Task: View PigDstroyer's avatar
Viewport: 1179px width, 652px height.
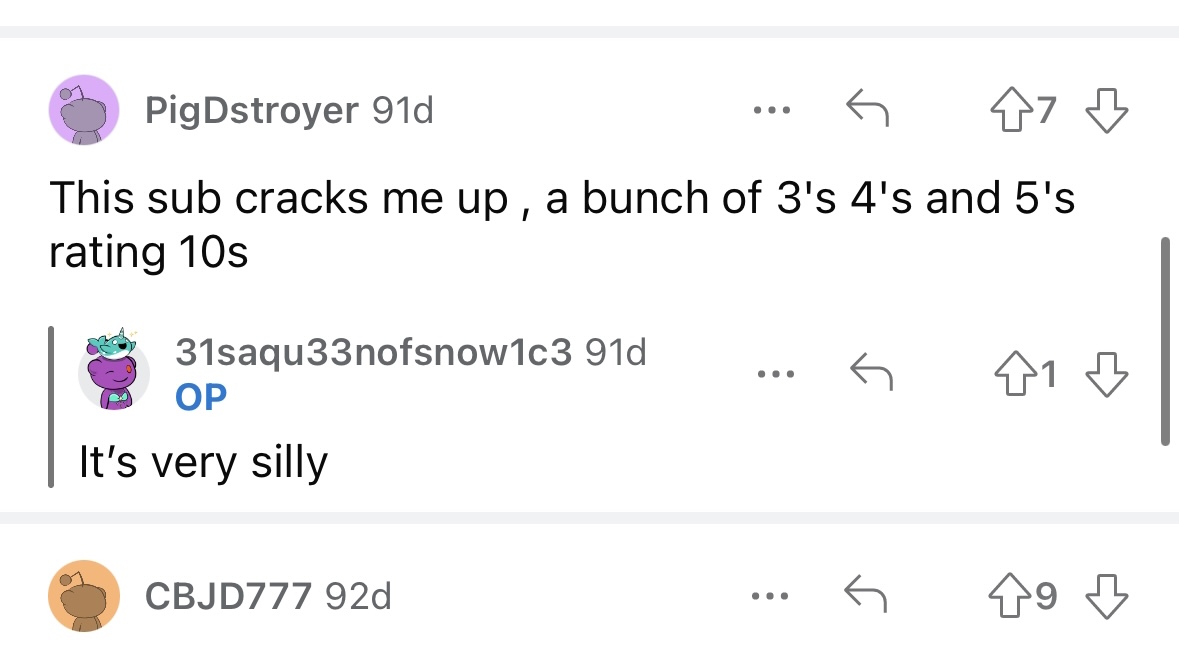Action: [85, 110]
